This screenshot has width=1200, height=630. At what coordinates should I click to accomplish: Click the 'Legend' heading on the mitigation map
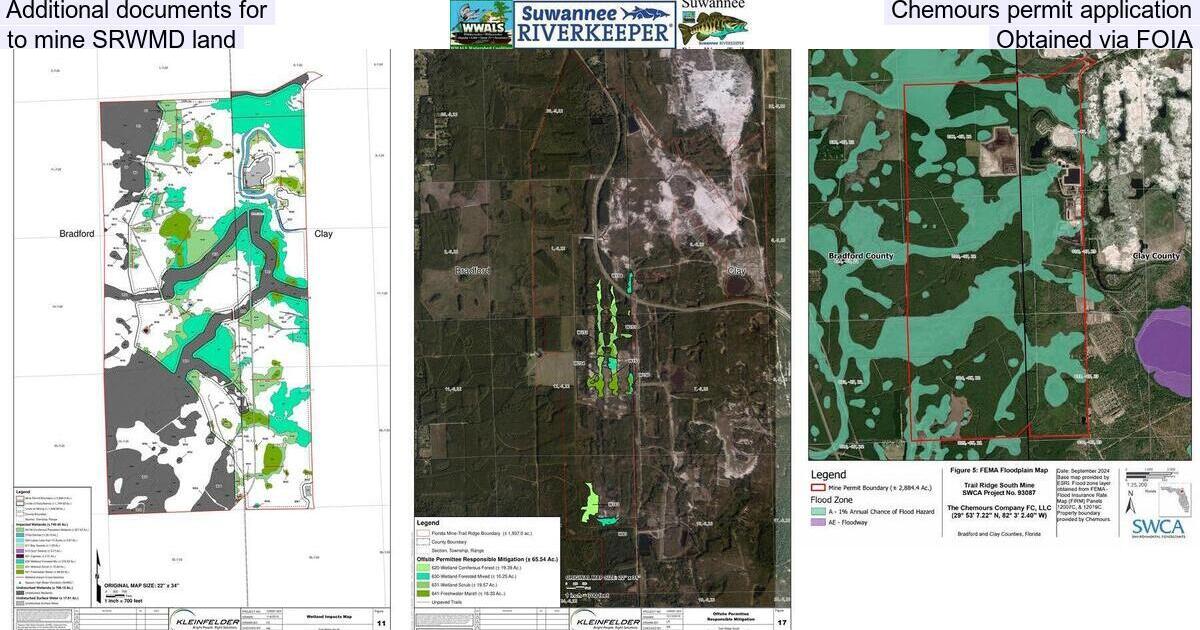click(428, 523)
